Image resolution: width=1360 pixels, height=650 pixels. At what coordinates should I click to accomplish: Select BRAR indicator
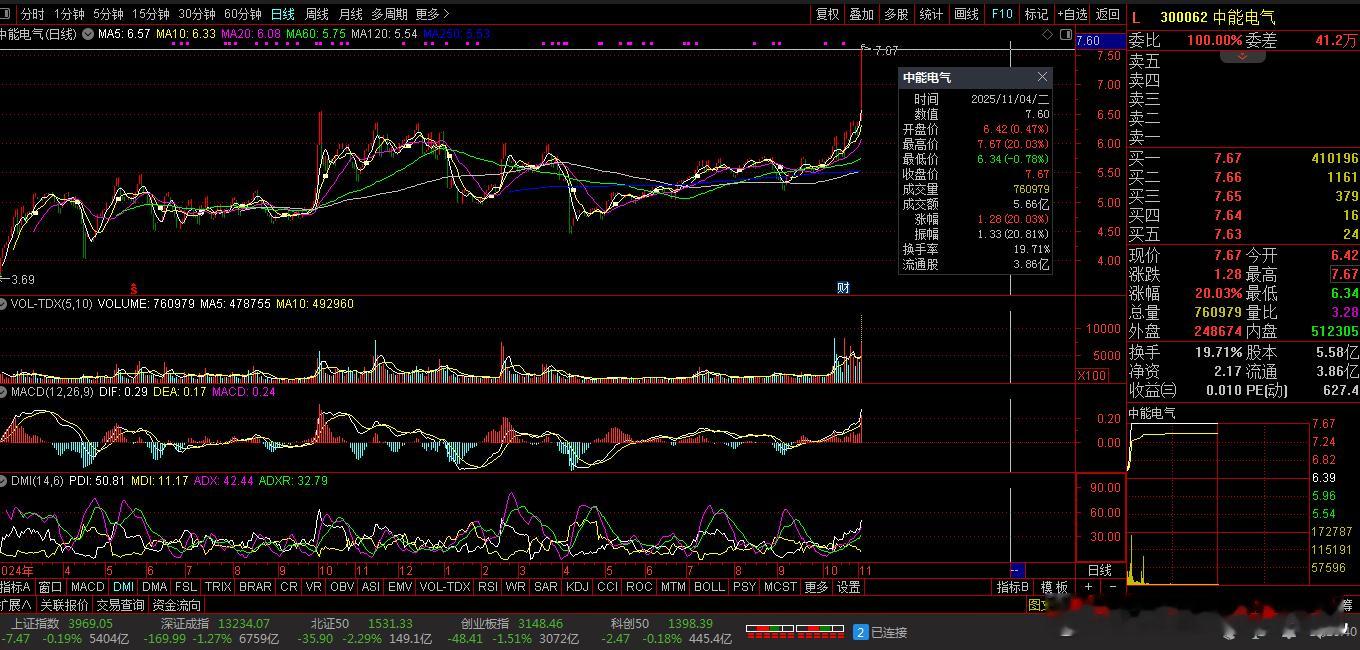click(x=255, y=587)
